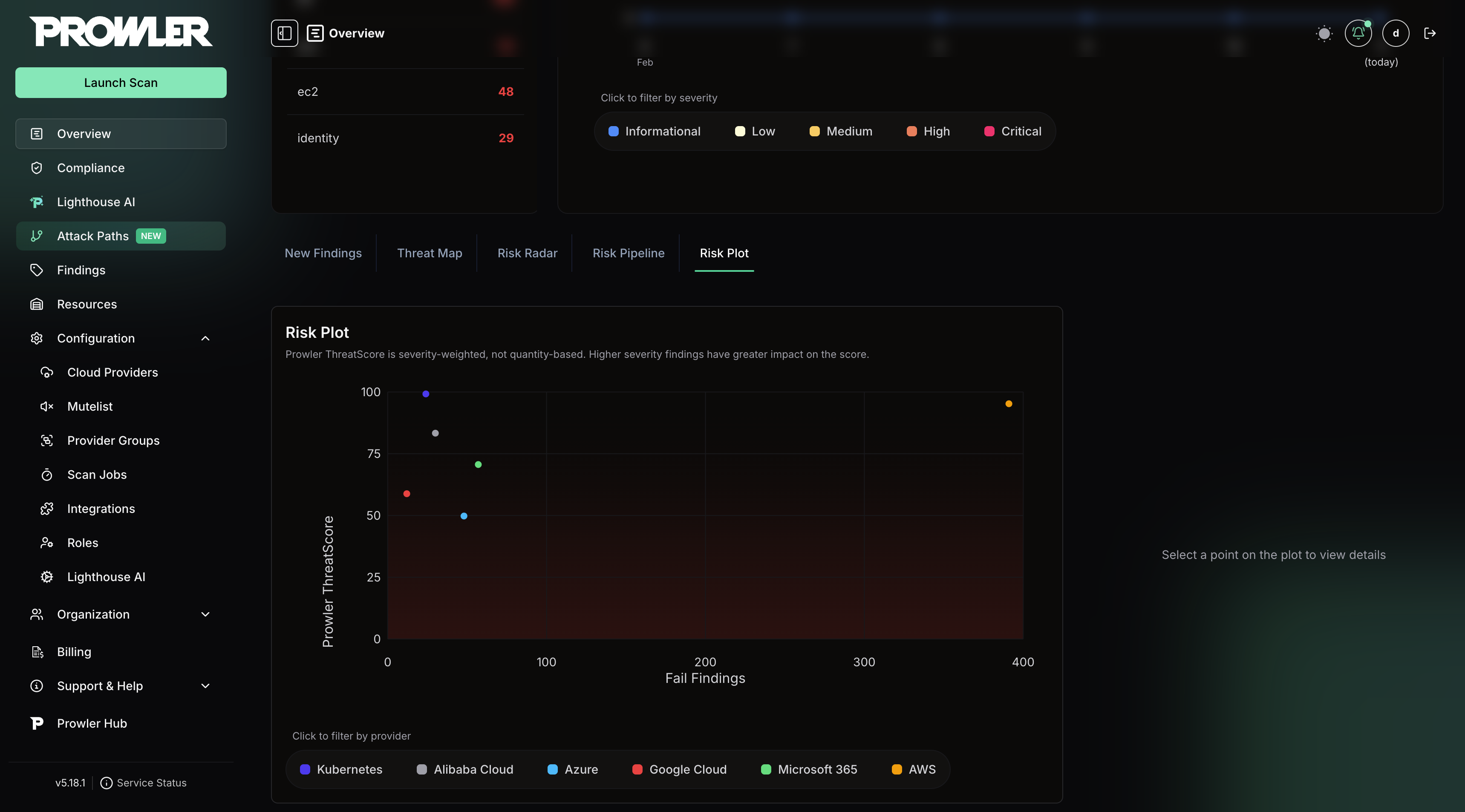Toggle the Critical severity filter
The height and width of the screenshot is (812, 1465).
(x=1012, y=131)
